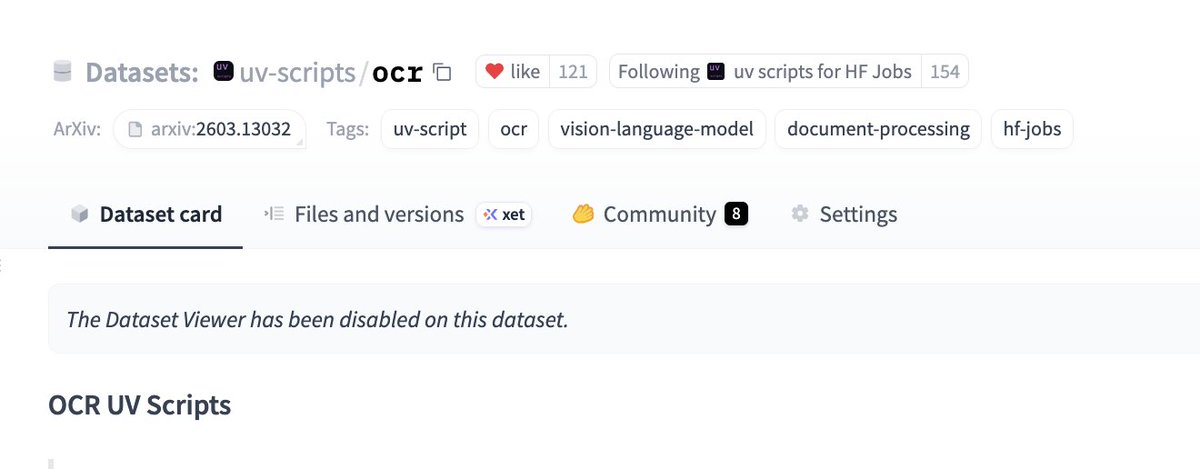Image resolution: width=1200 pixels, height=469 pixels.
Task: Click the Settings gear icon
Action: (799, 214)
